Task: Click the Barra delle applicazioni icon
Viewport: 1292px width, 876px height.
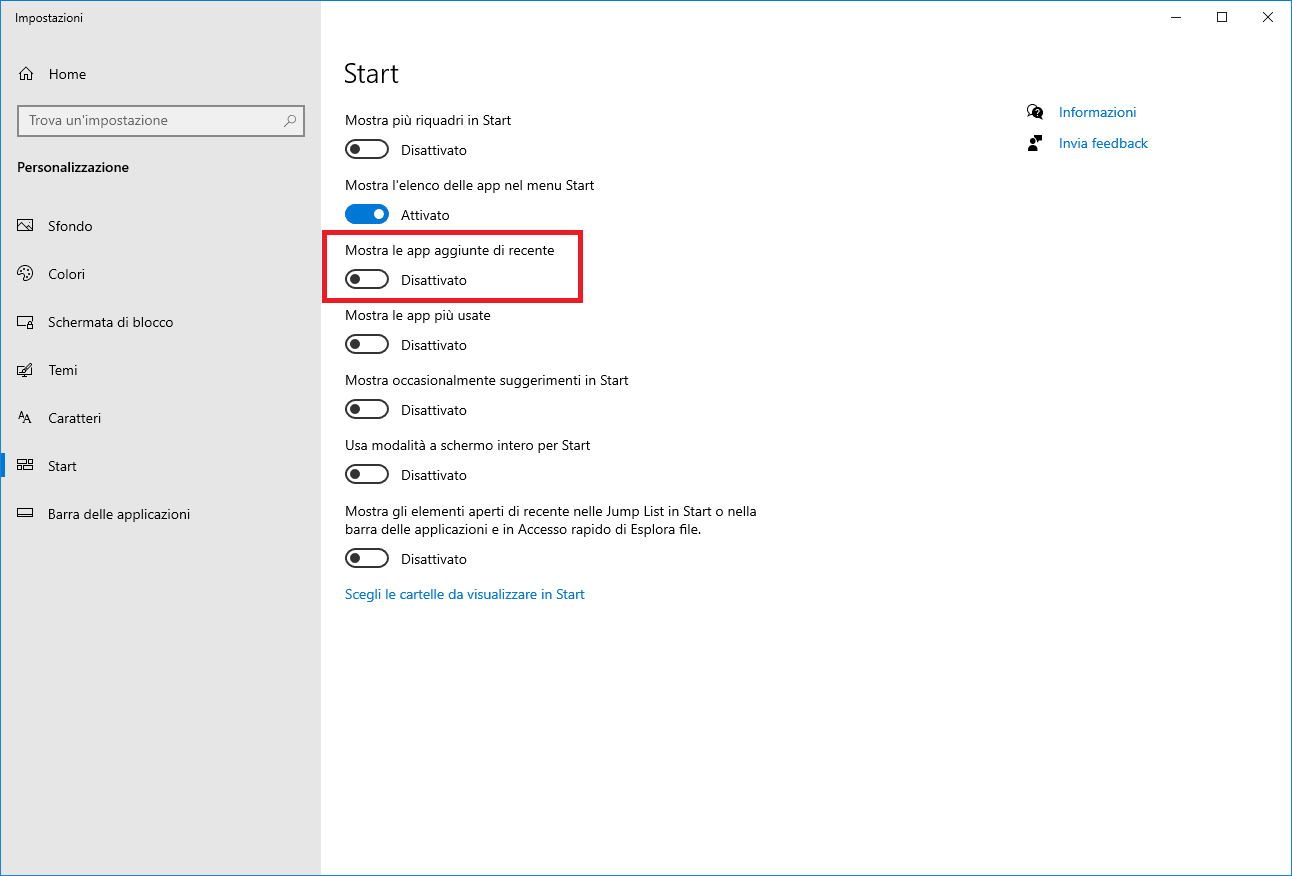Action: 26,514
